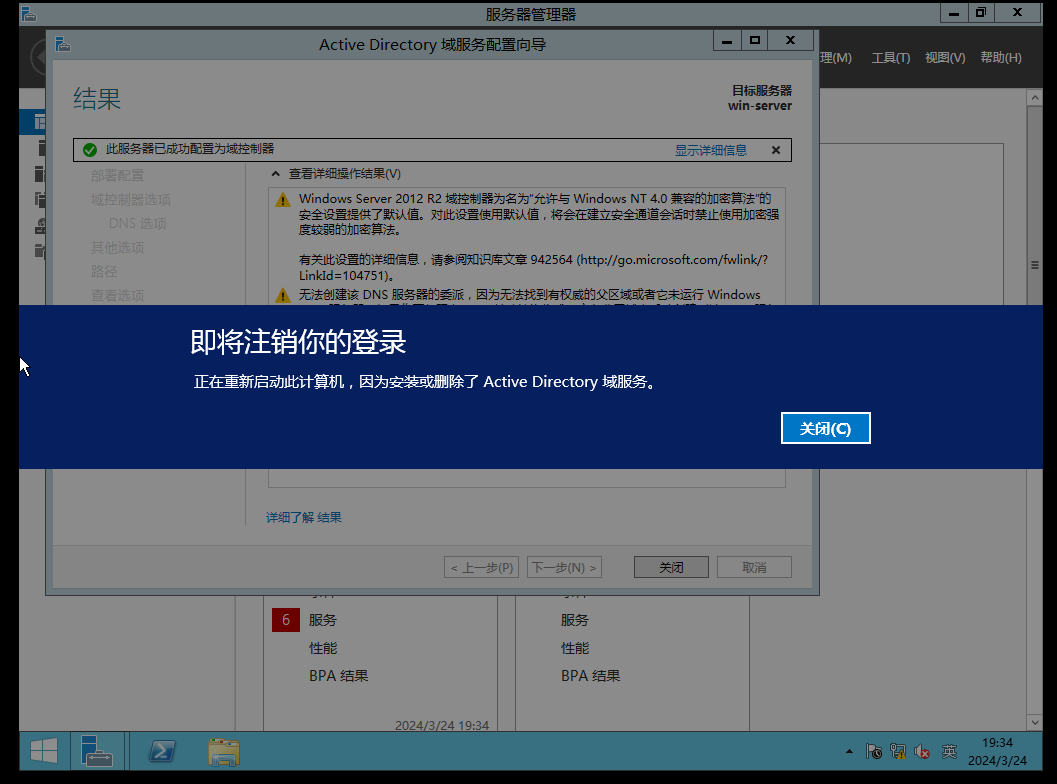Select 查看选项 in wizard step list

117,295
